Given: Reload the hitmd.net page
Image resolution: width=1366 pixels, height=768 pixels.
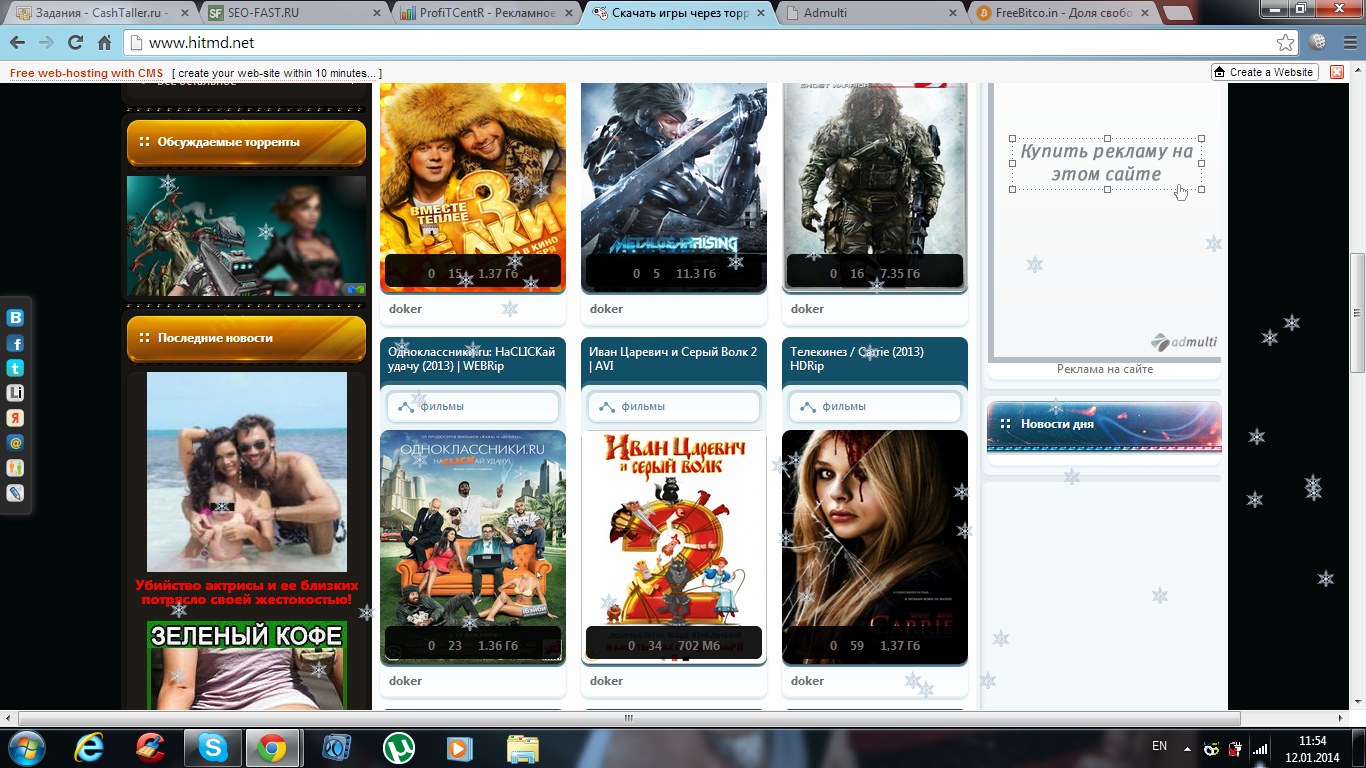Looking at the screenshot, I should coord(75,43).
